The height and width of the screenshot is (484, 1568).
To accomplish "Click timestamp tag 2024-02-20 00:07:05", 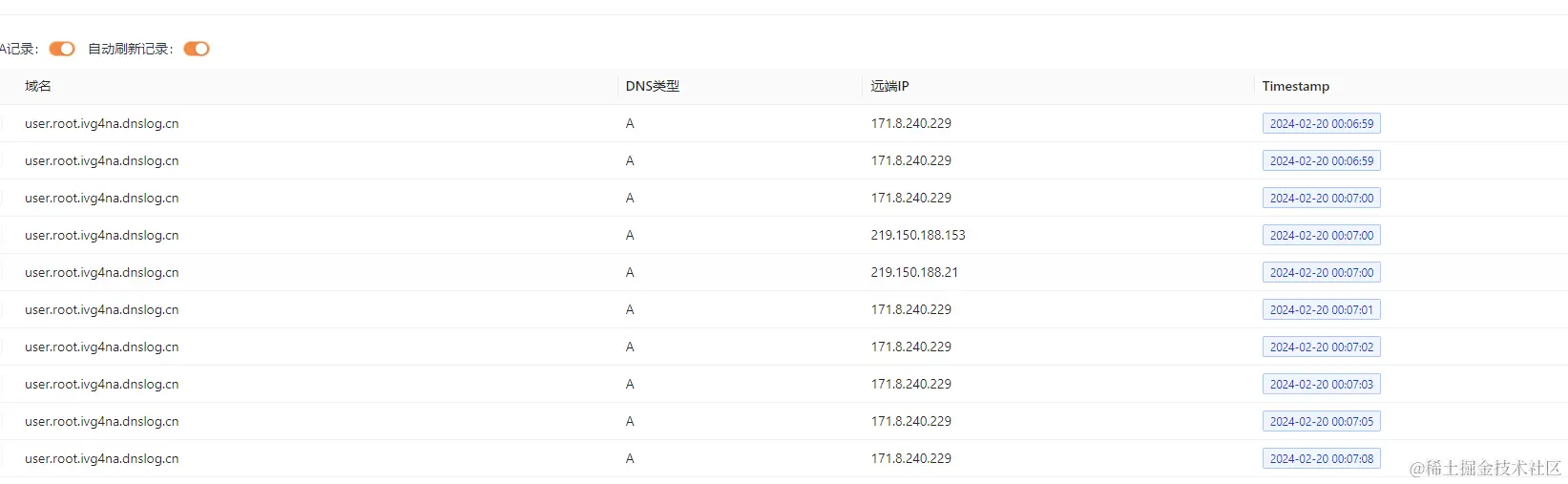I will [x=1322, y=421].
